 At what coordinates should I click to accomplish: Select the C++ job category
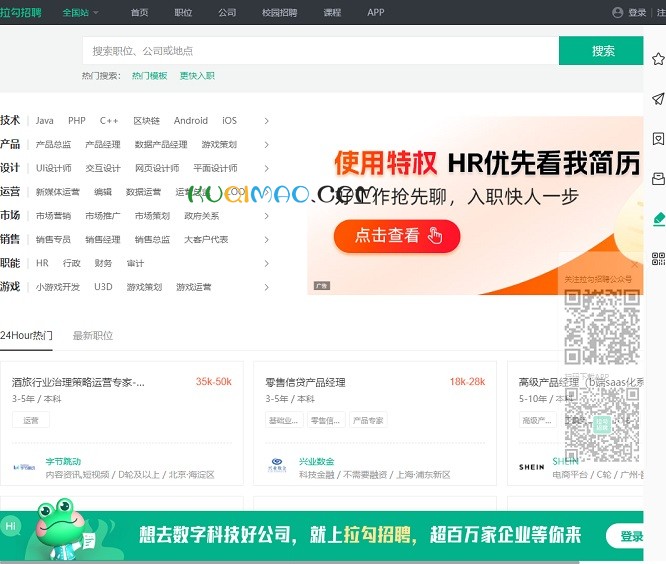(109, 121)
